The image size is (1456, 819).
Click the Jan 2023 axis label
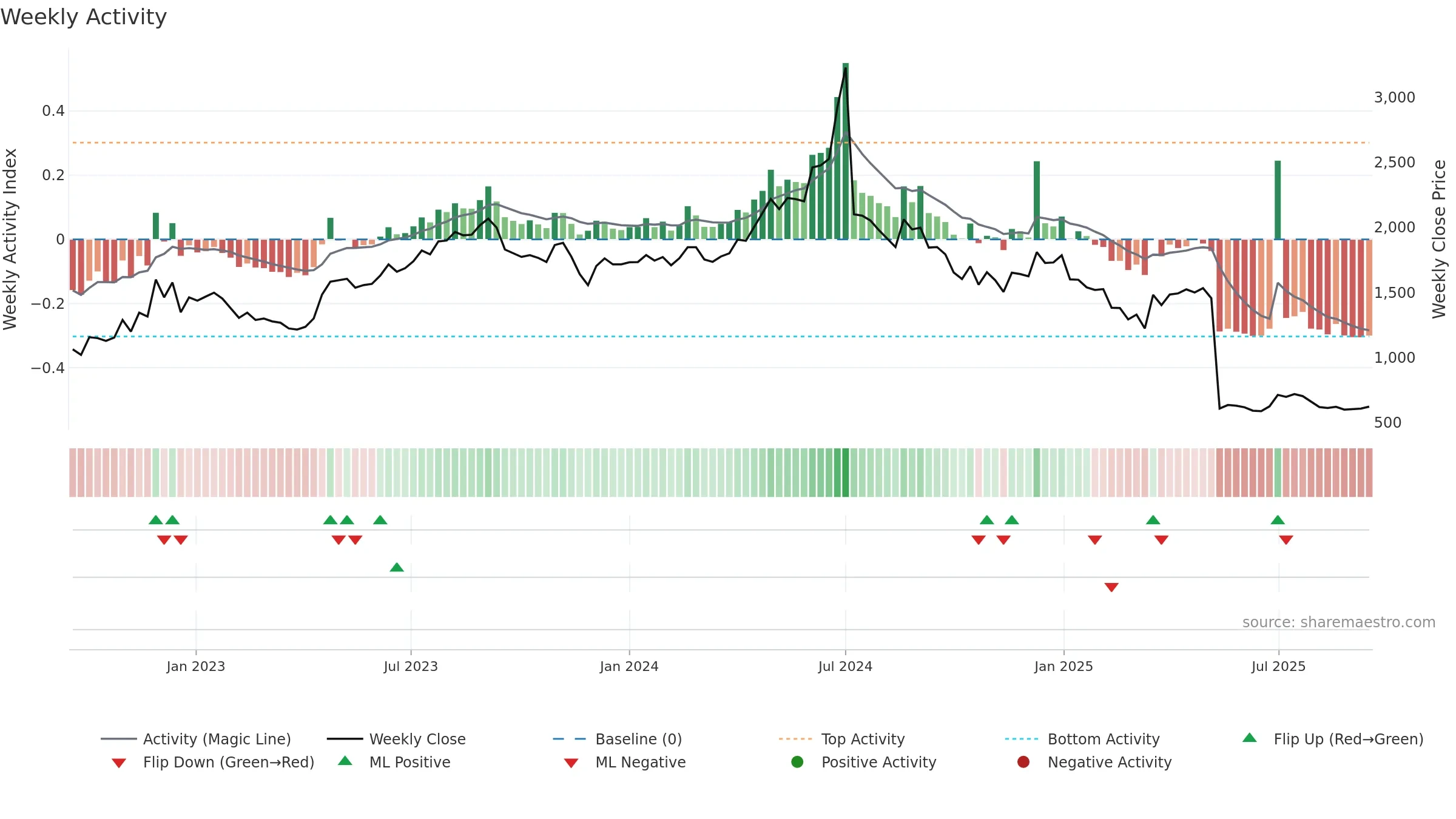click(196, 666)
